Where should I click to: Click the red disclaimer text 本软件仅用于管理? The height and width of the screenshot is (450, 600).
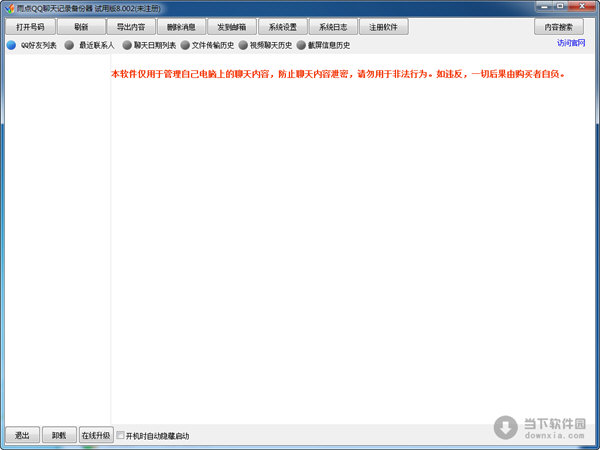(338, 74)
